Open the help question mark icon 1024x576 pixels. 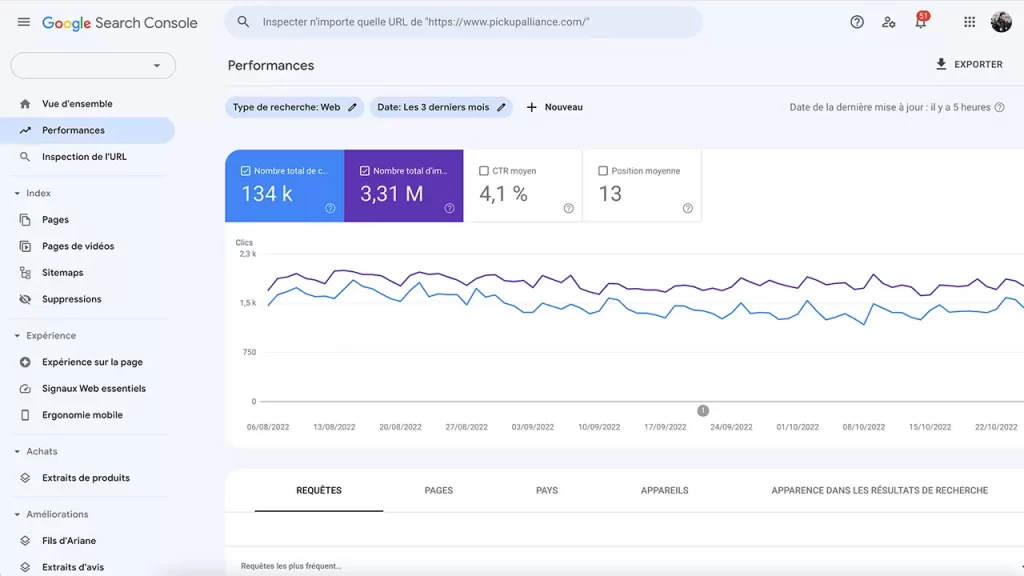click(857, 22)
